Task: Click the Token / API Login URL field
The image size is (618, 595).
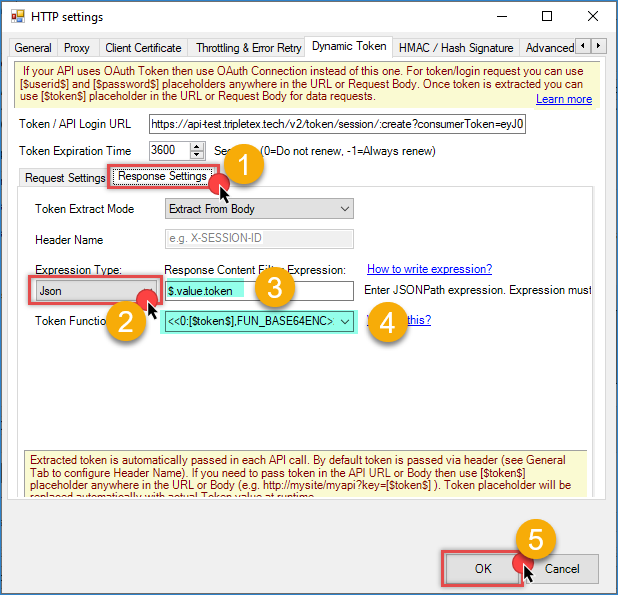Action: pos(337,125)
